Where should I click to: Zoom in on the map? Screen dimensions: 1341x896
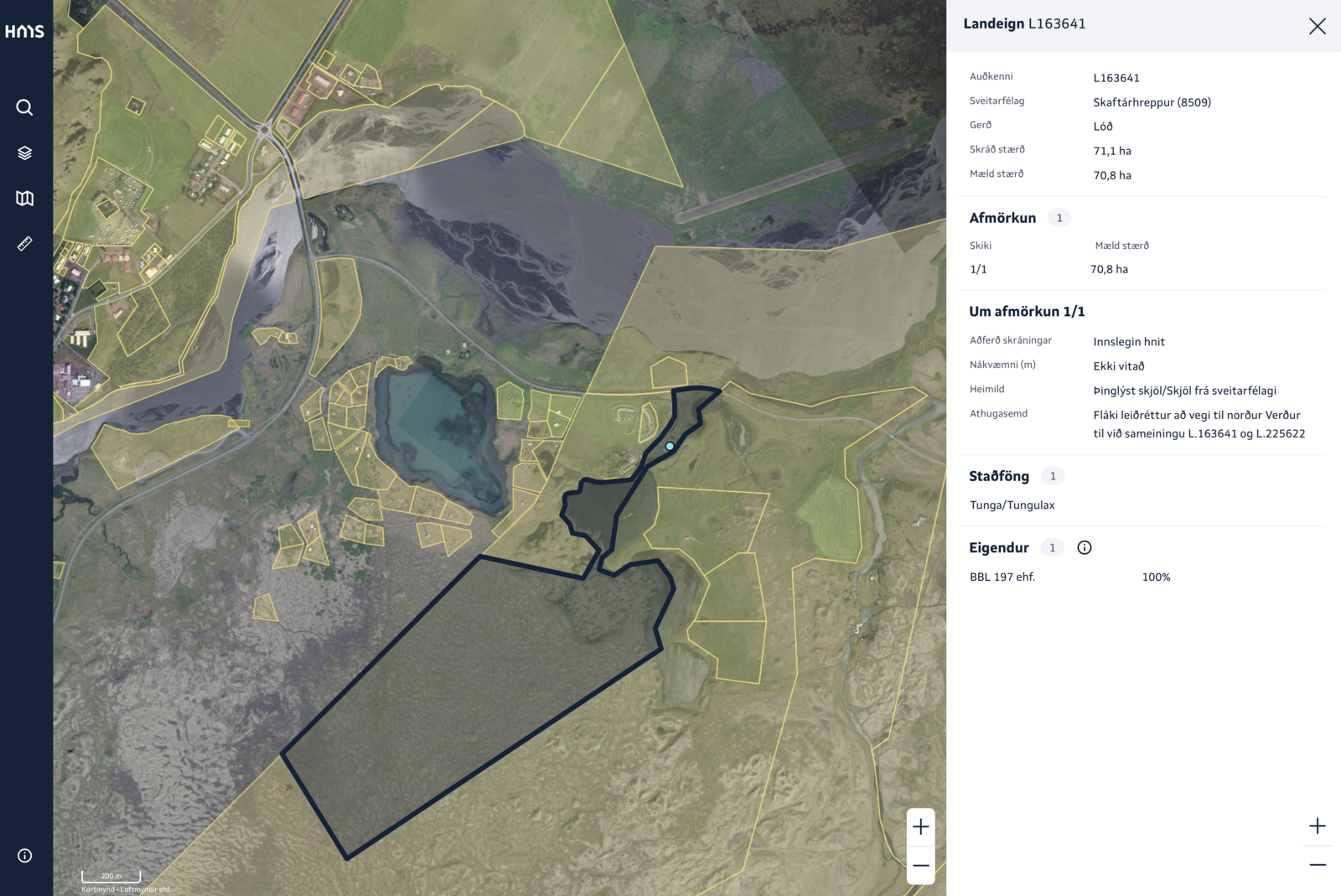(x=921, y=827)
